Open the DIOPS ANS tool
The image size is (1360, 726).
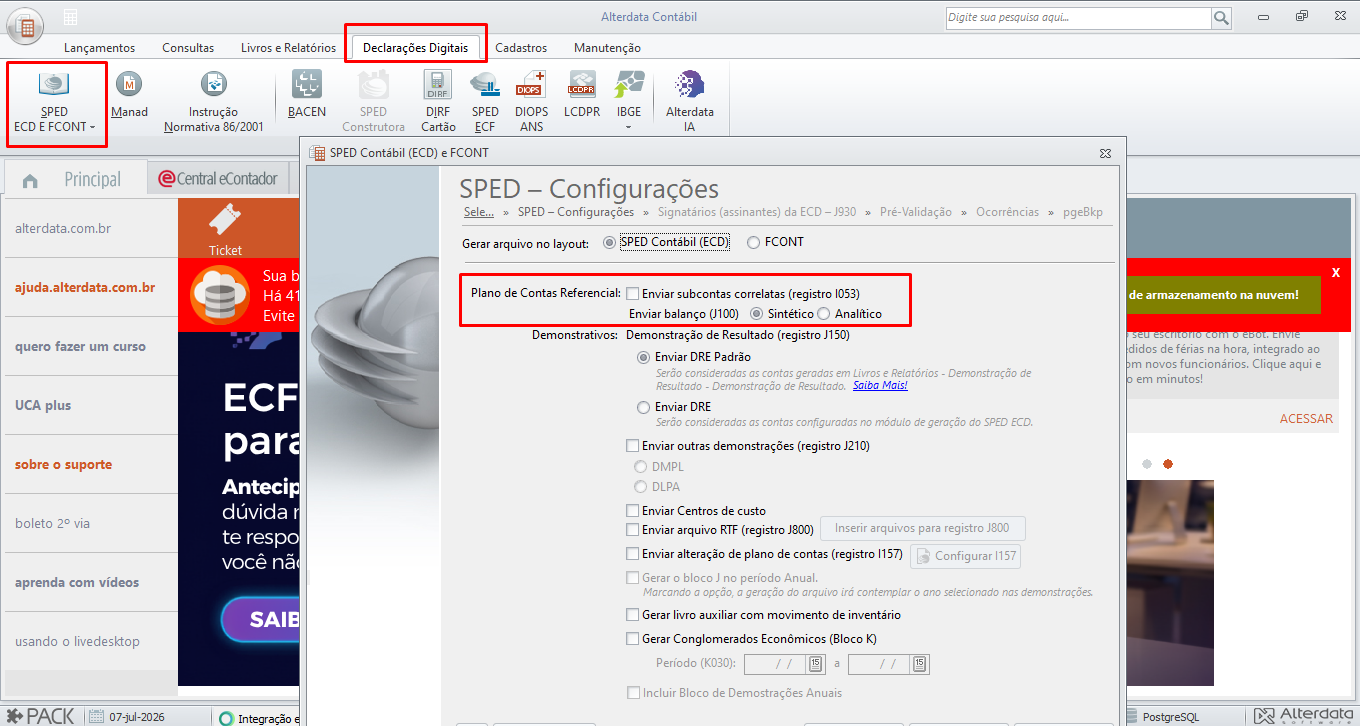point(531,102)
